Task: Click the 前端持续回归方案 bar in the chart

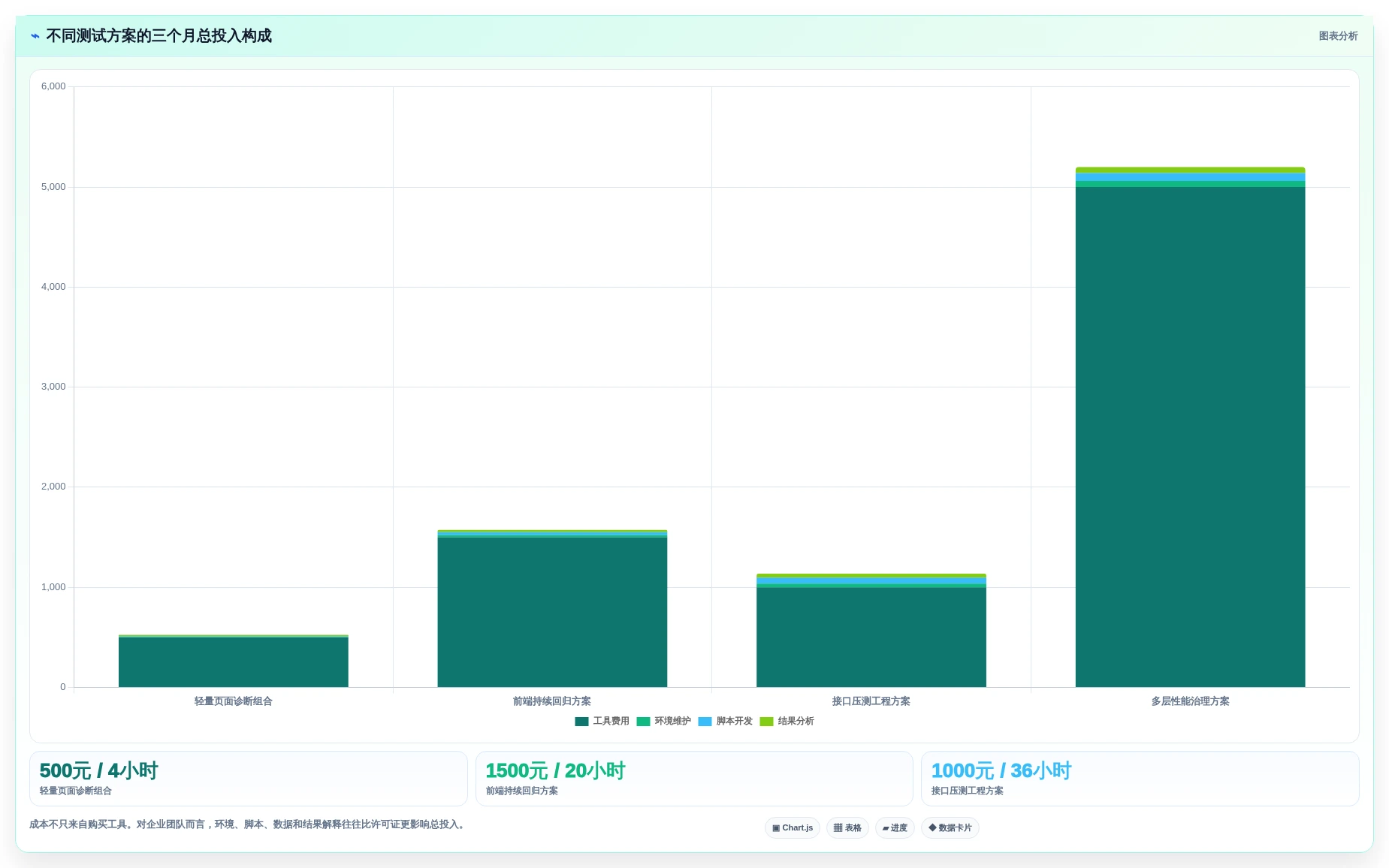Action: [x=552, y=609]
